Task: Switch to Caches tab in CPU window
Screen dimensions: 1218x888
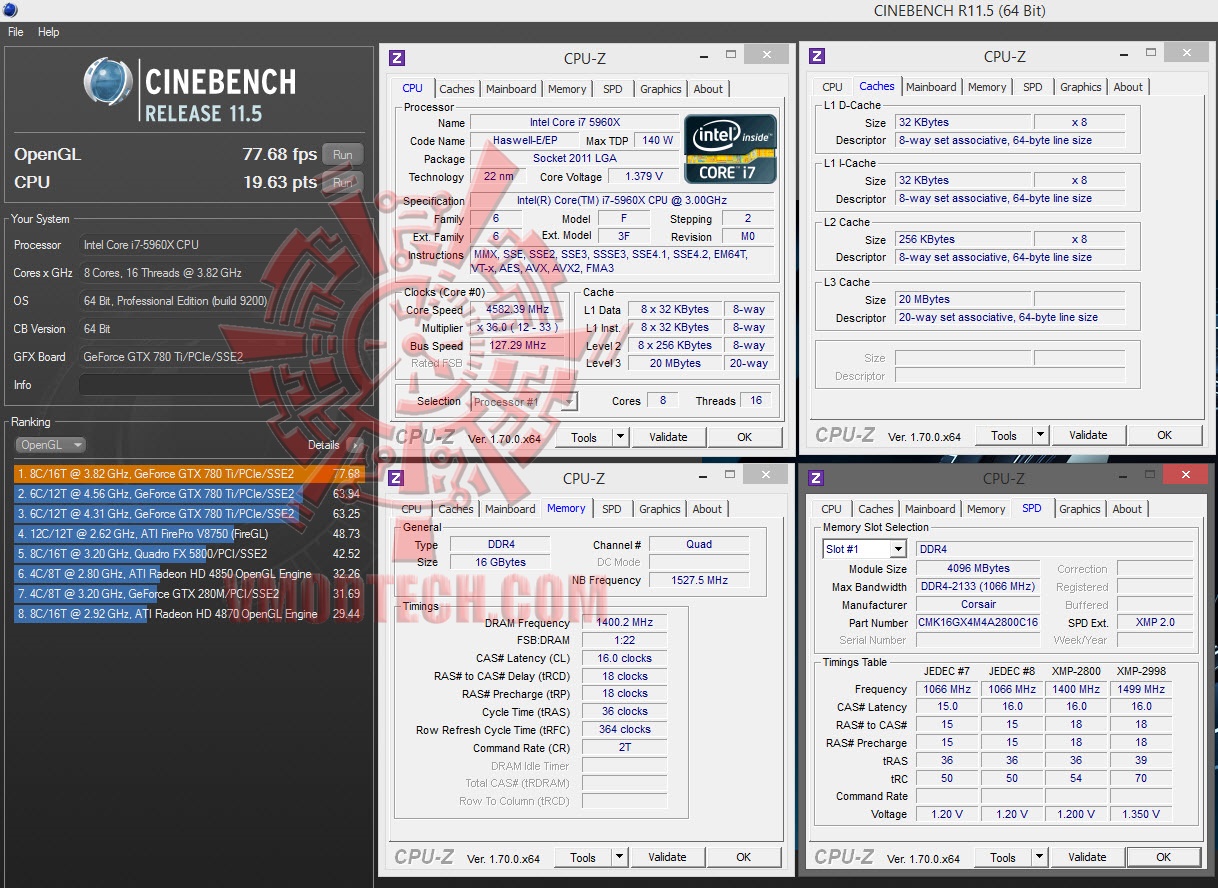Action: pos(457,89)
